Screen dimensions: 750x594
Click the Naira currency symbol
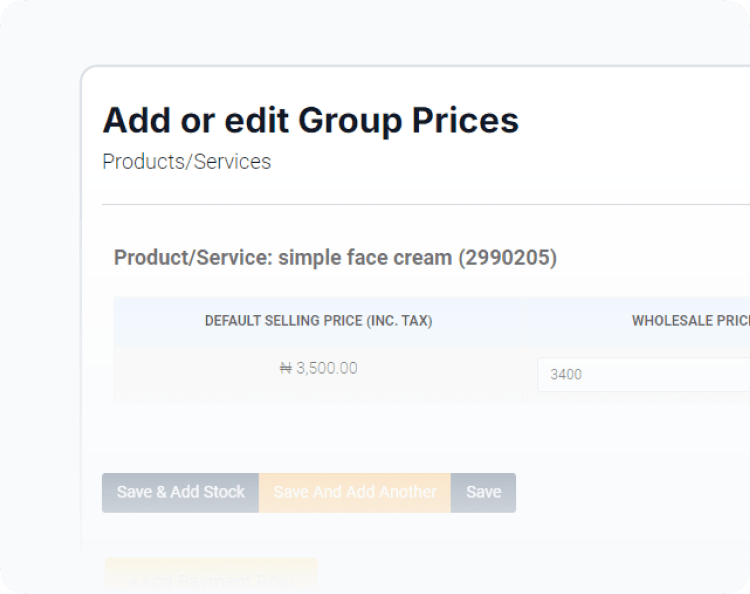285,368
